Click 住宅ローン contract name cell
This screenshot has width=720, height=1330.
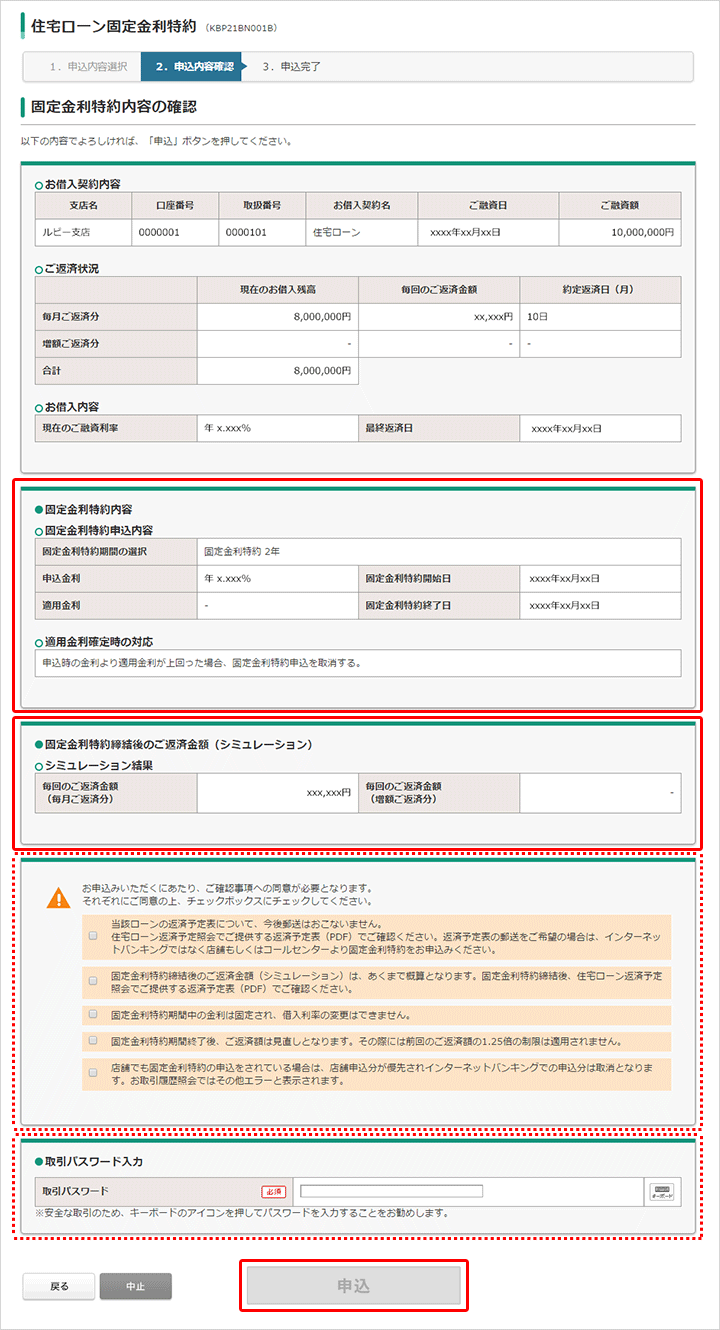pyautogui.click(x=360, y=232)
